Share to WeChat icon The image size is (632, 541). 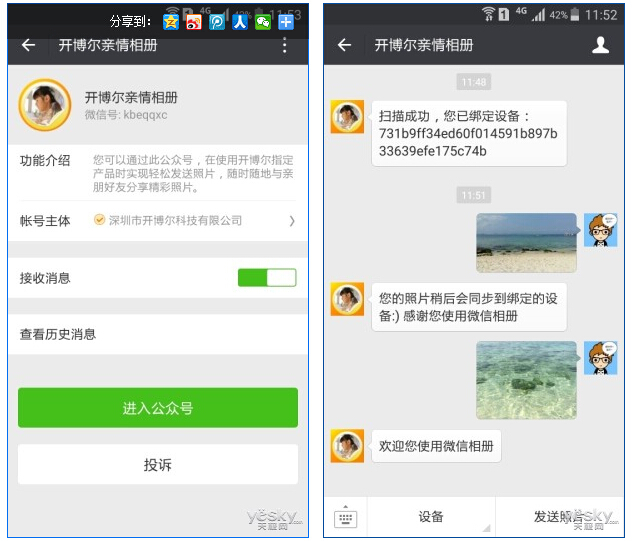click(x=263, y=22)
